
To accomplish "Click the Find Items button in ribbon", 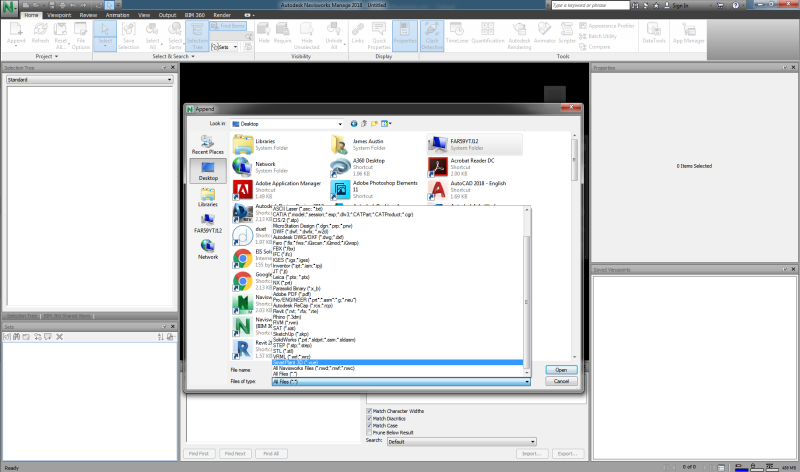I will click(x=228, y=26).
